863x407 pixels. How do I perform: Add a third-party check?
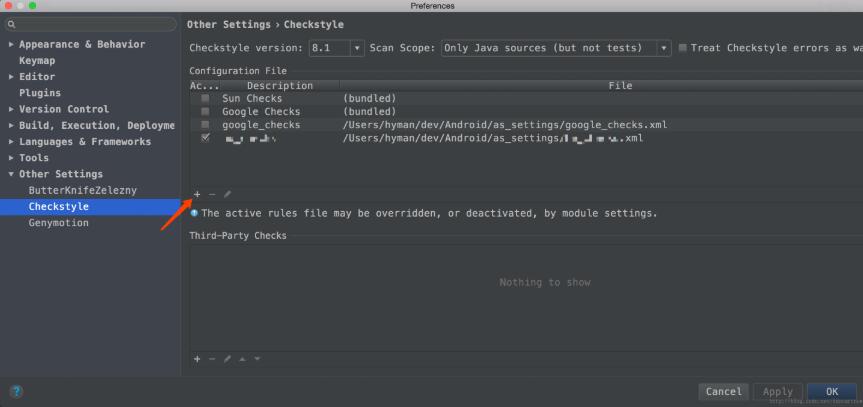click(197, 359)
